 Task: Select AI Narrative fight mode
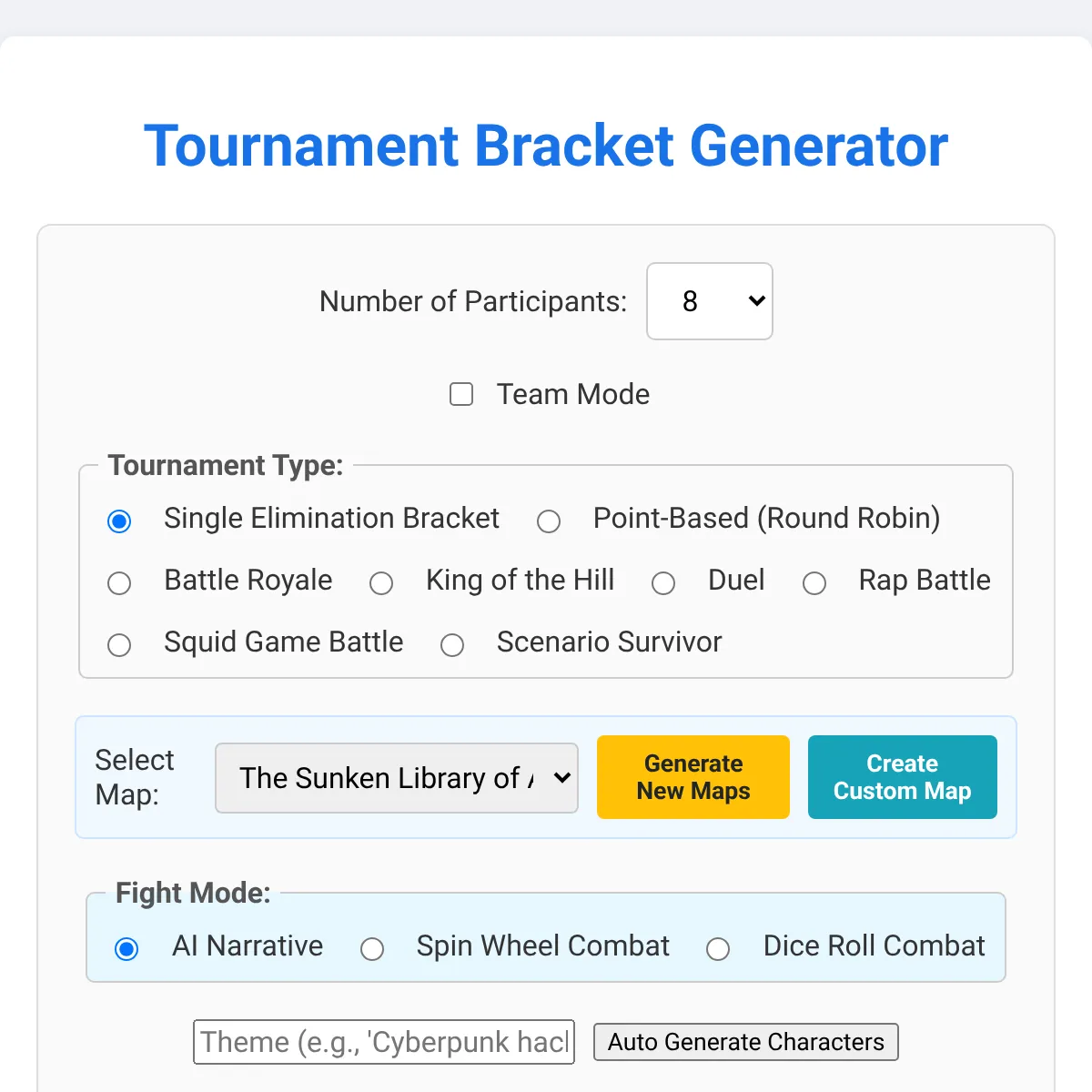(x=126, y=949)
